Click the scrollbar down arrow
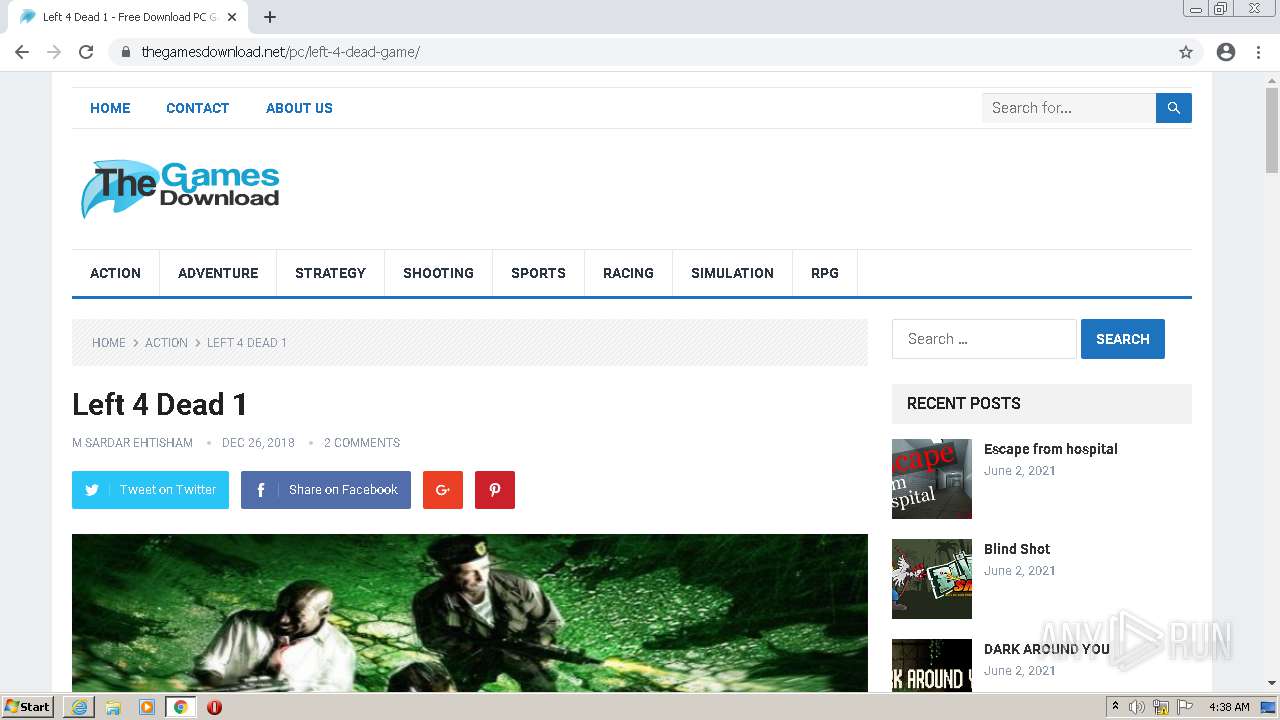 pyautogui.click(x=1272, y=684)
